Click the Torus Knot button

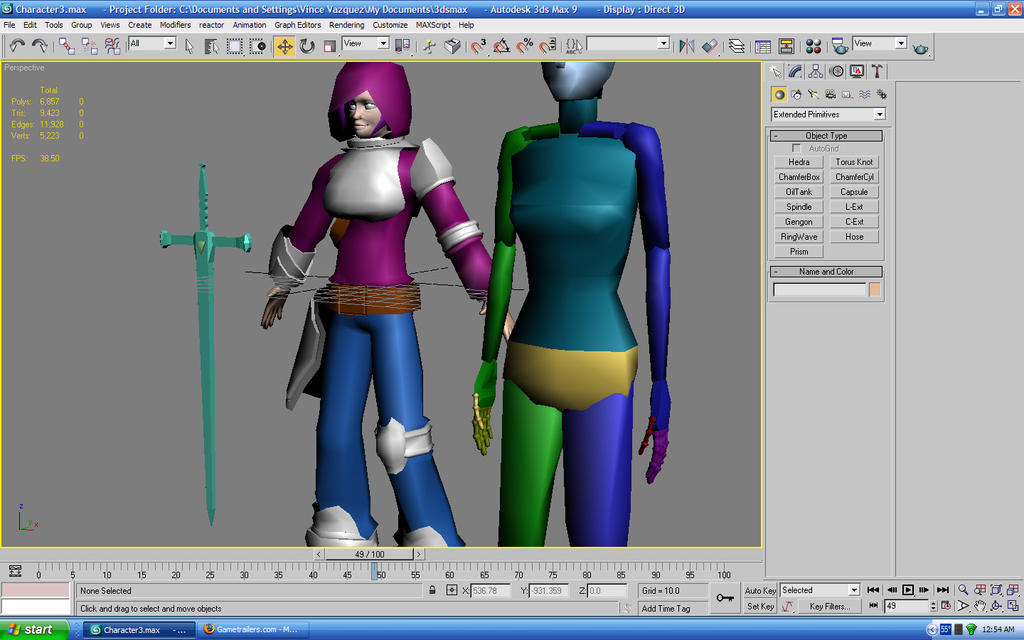854,162
